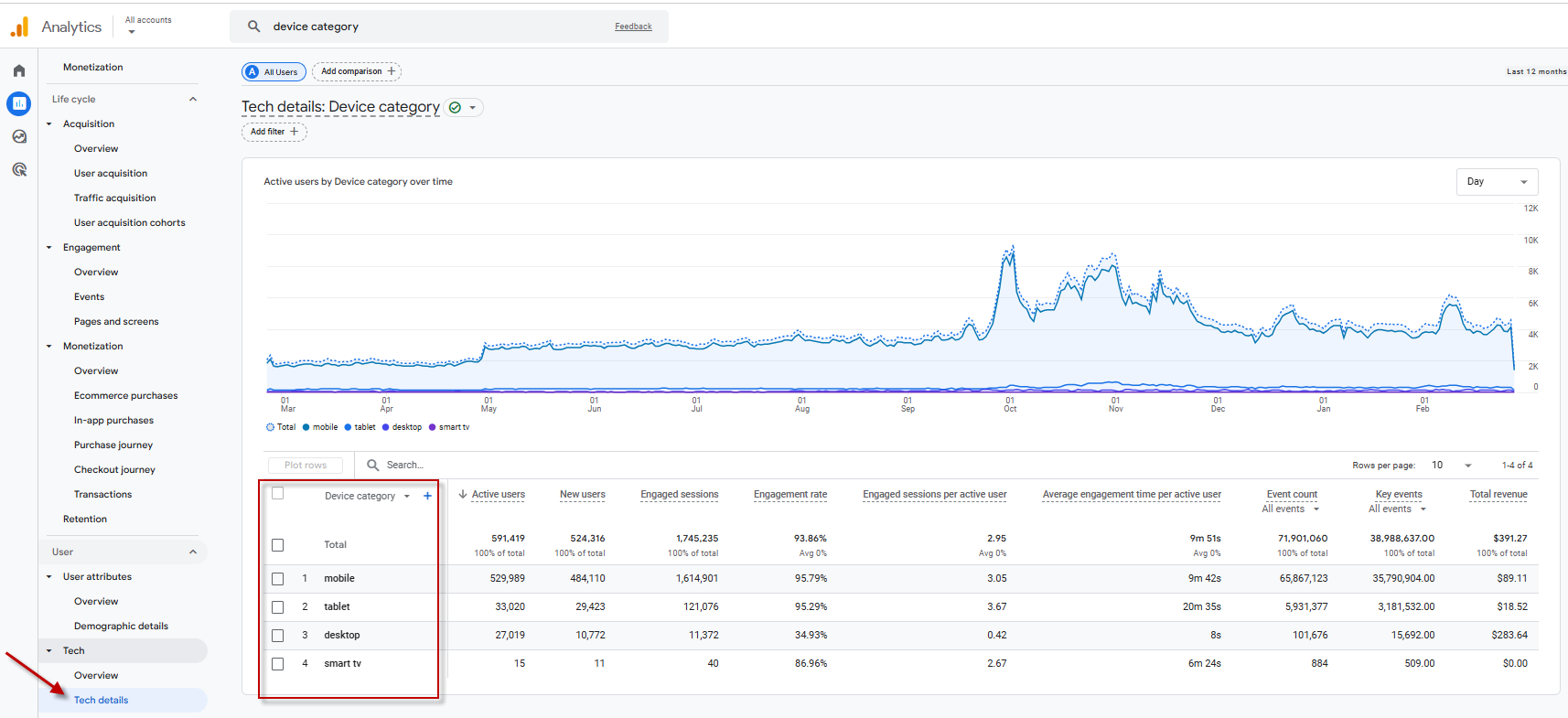This screenshot has width=1568, height=718.
Task: Click the All Users 'A' badge icon
Action: point(252,71)
